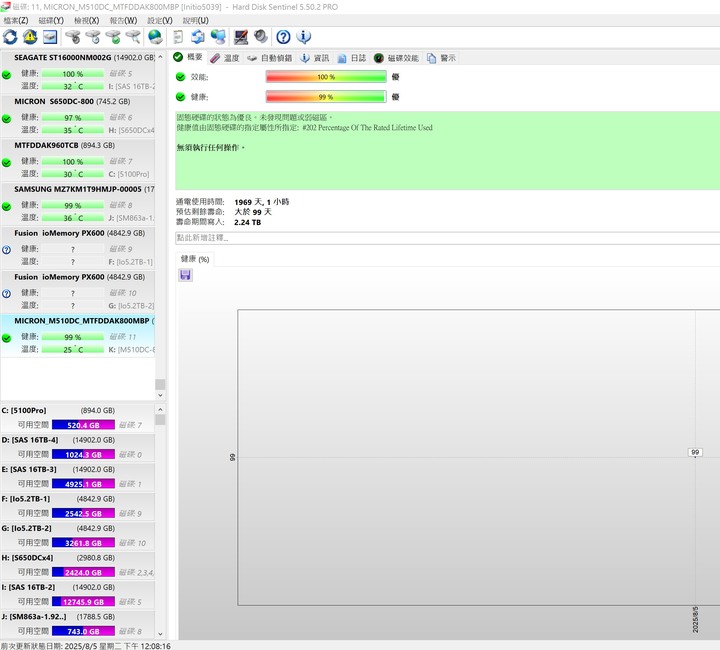
Task: Click green check icon next to 健康 99% row
Action: [x=180, y=97]
